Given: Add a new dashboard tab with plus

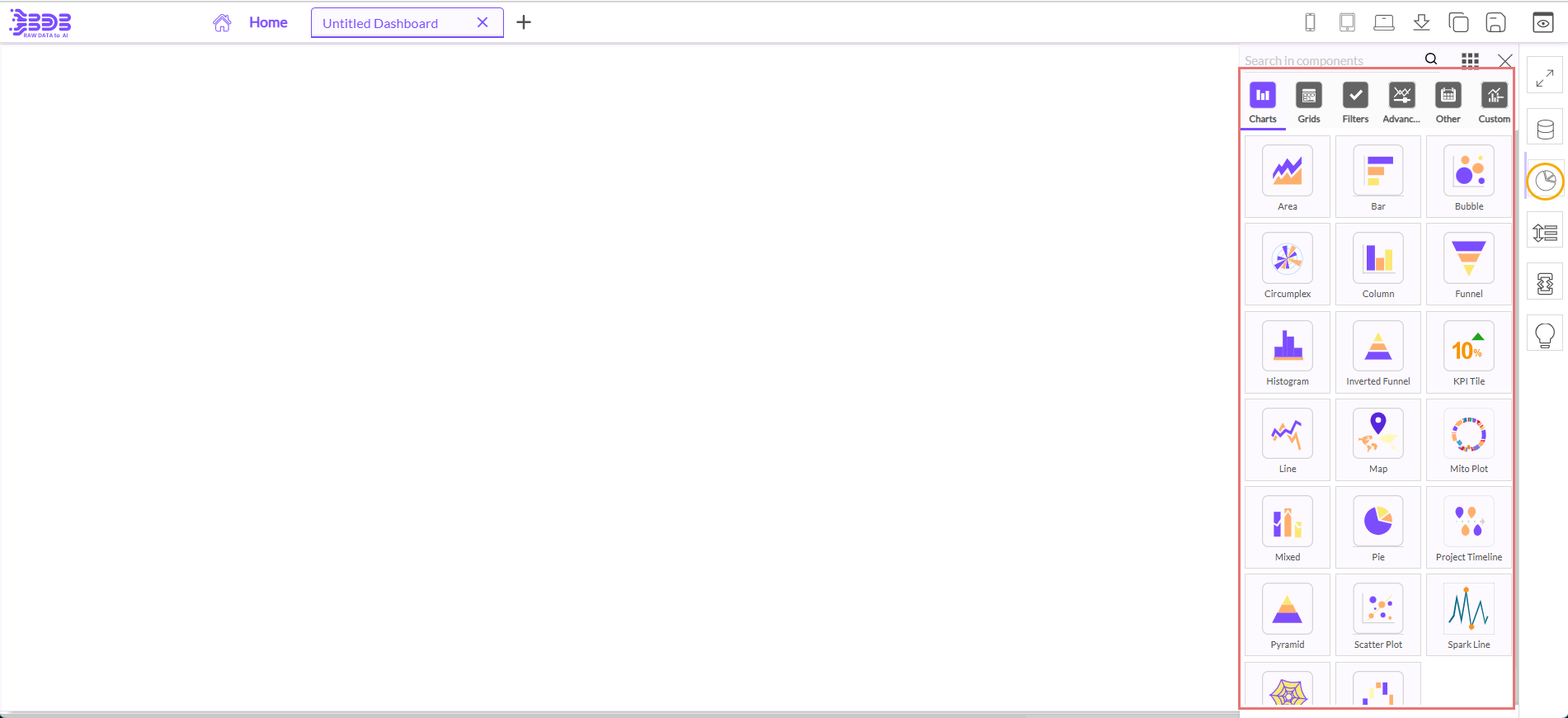Looking at the screenshot, I should [x=524, y=22].
